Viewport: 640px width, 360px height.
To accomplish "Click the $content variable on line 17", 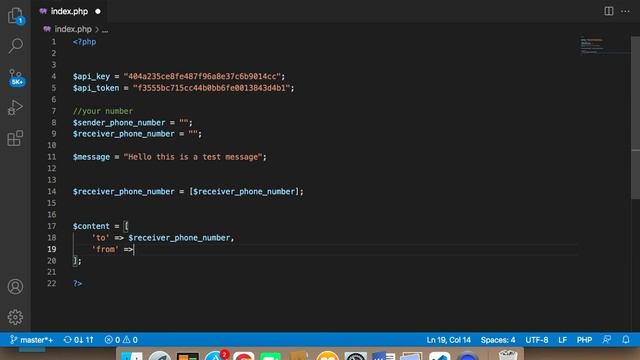I will pos(91,226).
